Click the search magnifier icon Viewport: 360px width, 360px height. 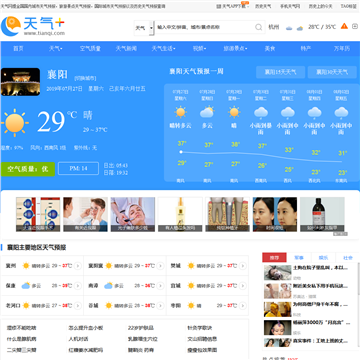[x=259, y=27]
